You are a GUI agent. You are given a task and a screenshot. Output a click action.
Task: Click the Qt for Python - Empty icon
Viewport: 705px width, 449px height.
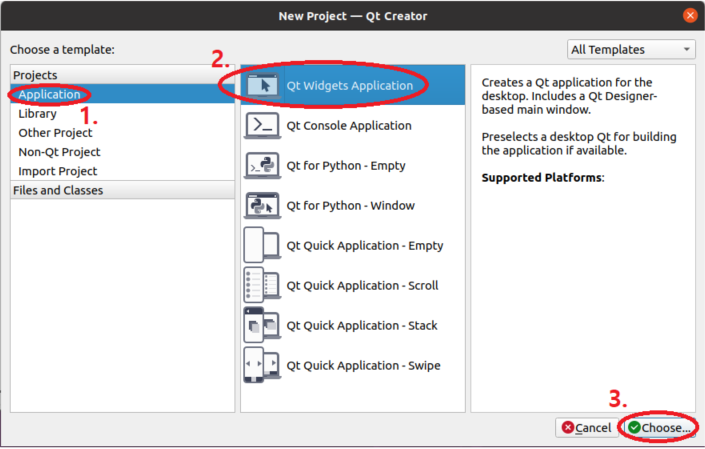(x=263, y=165)
